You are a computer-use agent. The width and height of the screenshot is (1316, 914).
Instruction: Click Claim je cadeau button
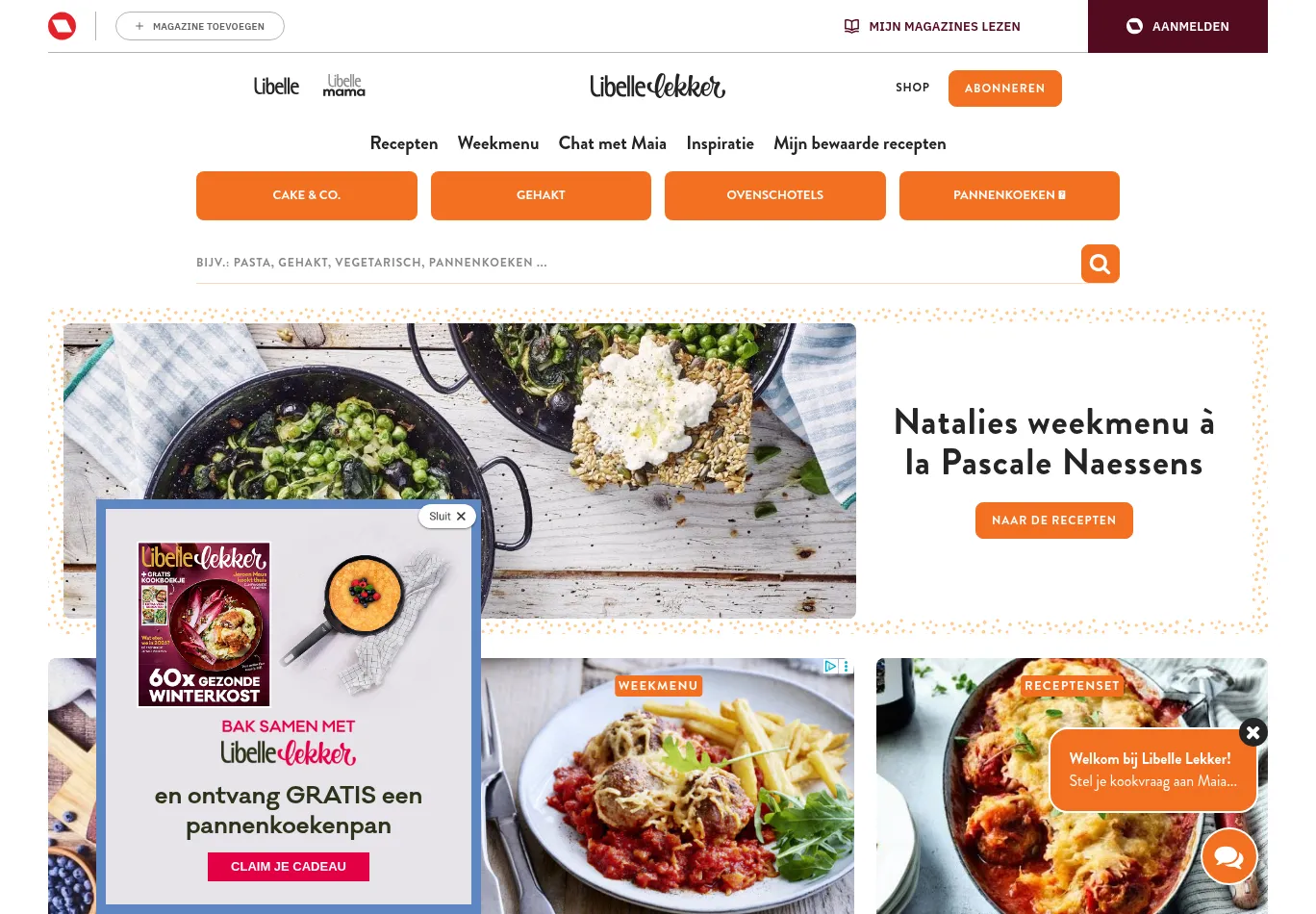coord(289,867)
